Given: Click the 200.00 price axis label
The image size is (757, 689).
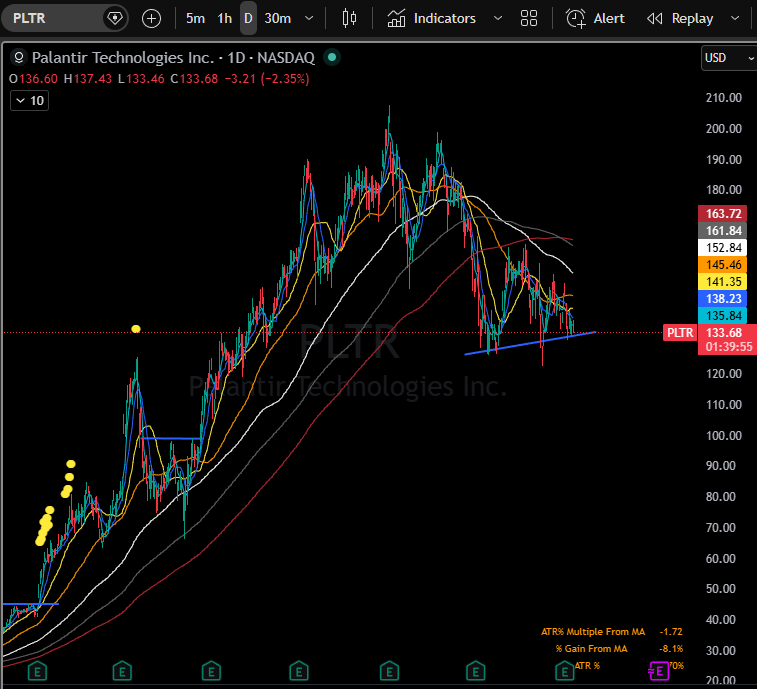Looking at the screenshot, I should tap(723, 128).
